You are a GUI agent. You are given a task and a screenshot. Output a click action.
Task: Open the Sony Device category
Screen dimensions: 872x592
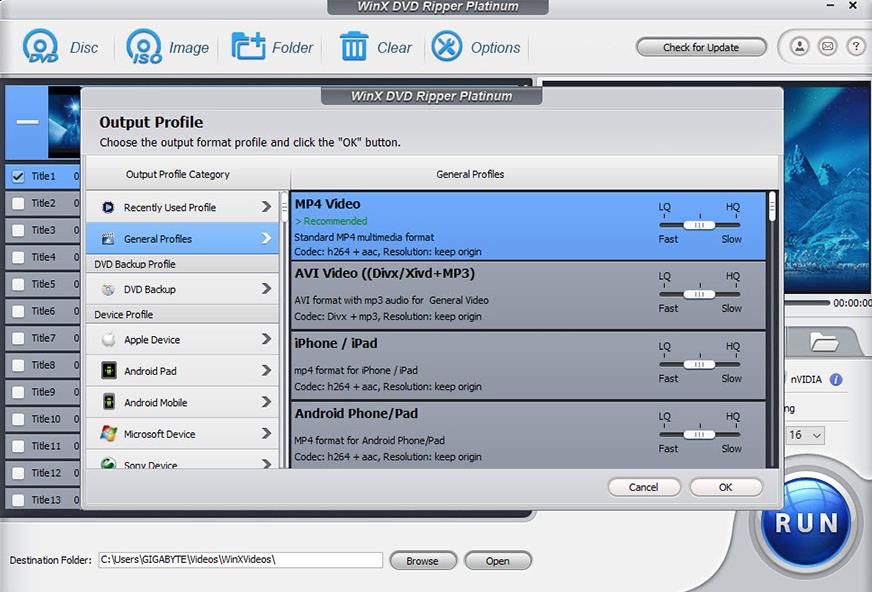(x=182, y=461)
